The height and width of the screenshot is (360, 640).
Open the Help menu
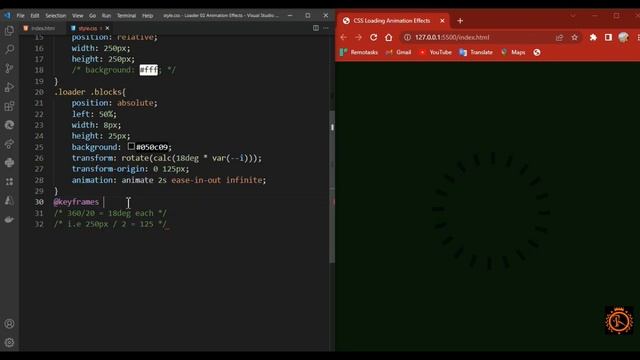click(x=147, y=16)
